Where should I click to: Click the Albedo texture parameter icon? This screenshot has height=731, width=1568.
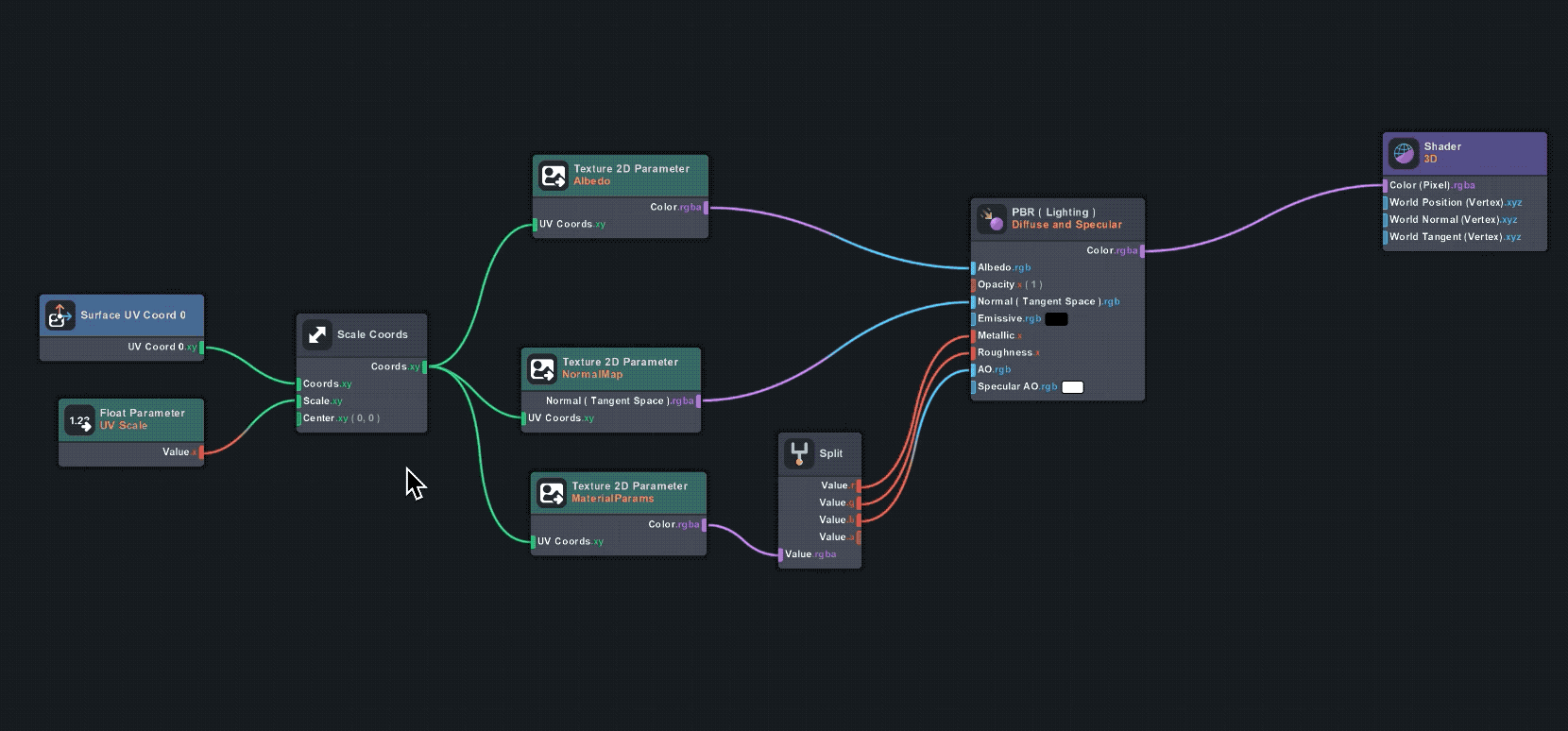pos(554,176)
